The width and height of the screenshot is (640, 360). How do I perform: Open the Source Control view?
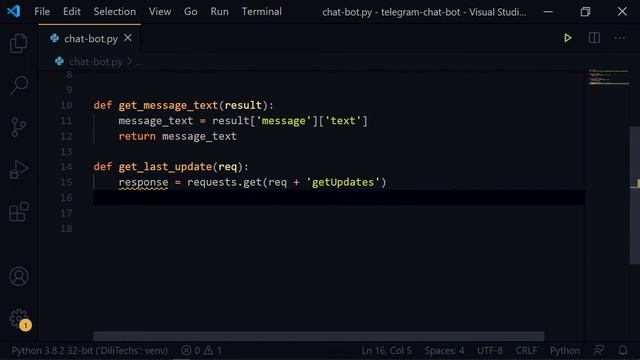click(x=19, y=127)
